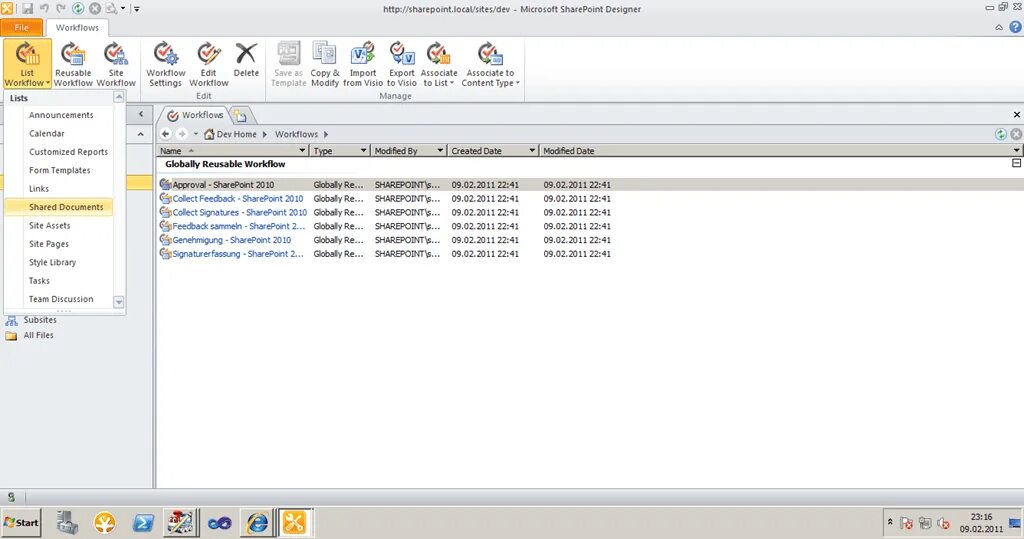Screen dimensions: 1024x539
Task: Click Save as Template in the ribbon
Action: point(289,64)
